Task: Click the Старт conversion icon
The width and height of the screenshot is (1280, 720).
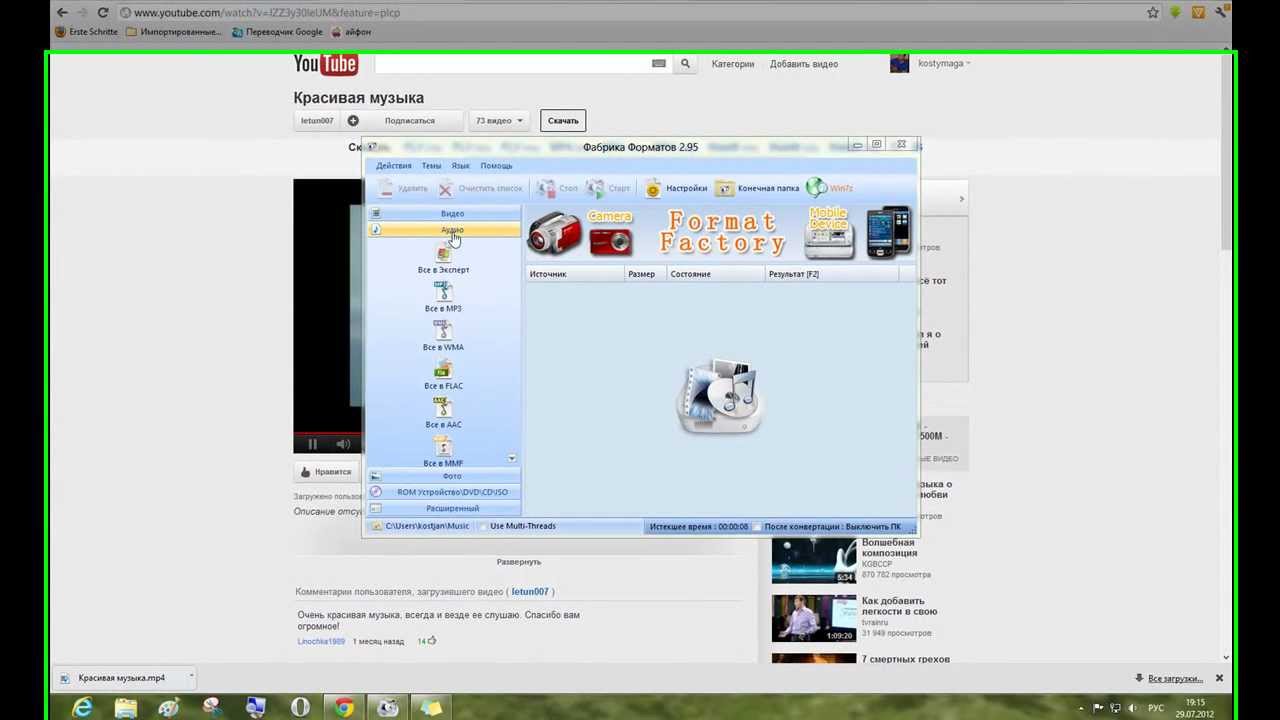Action: point(595,188)
